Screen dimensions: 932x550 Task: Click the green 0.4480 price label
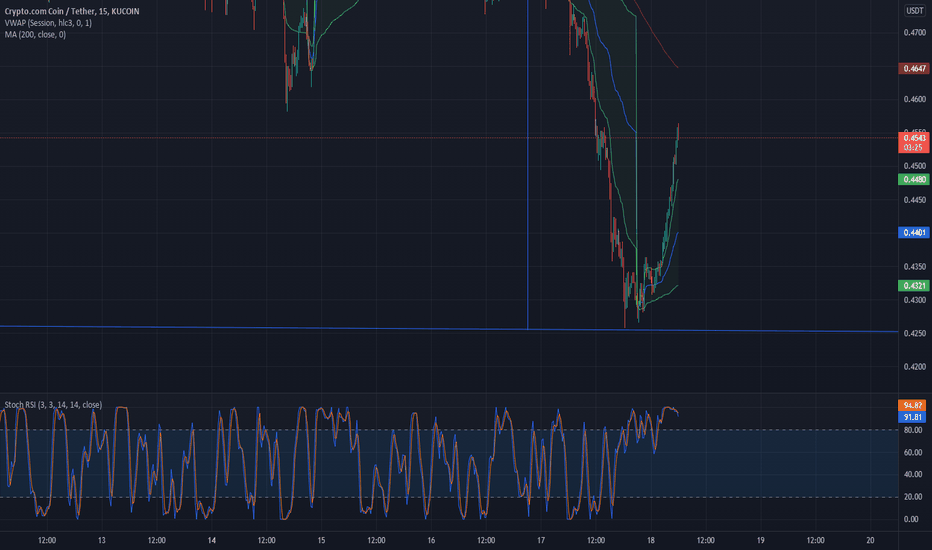914,180
